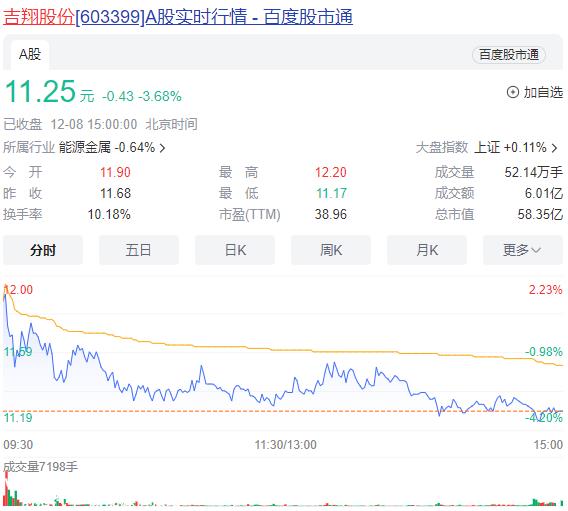
Task: Click the price change -0.43 -3.68%
Action: 142,96
